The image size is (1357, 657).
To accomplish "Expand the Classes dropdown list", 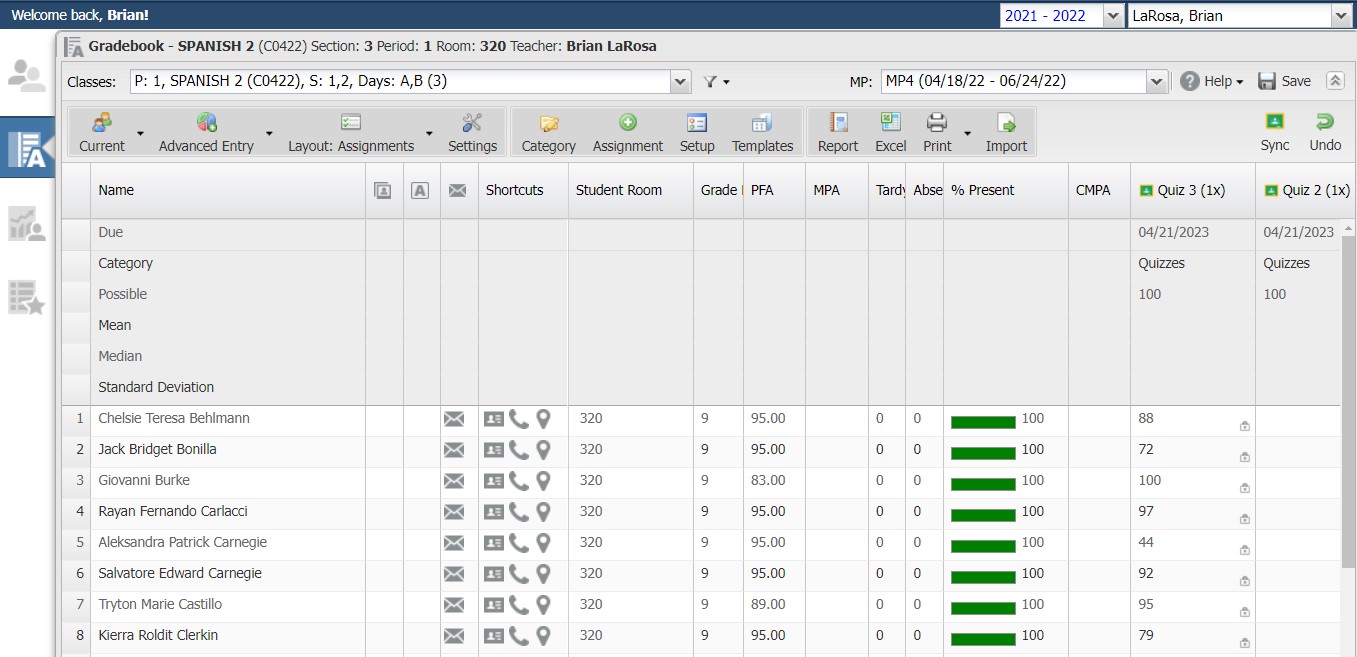I will (681, 82).
